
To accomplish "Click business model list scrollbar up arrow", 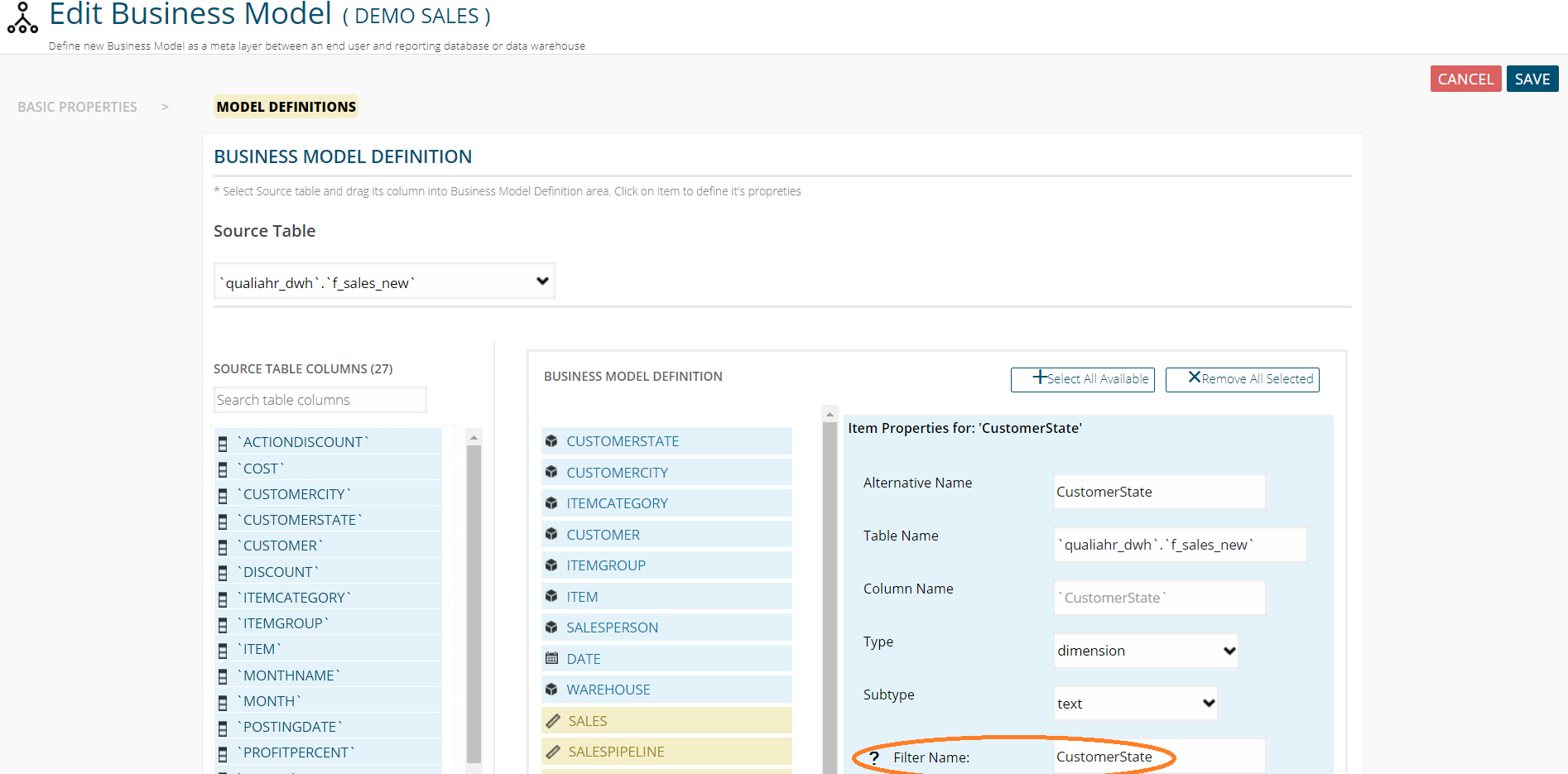I will pyautogui.click(x=830, y=413).
